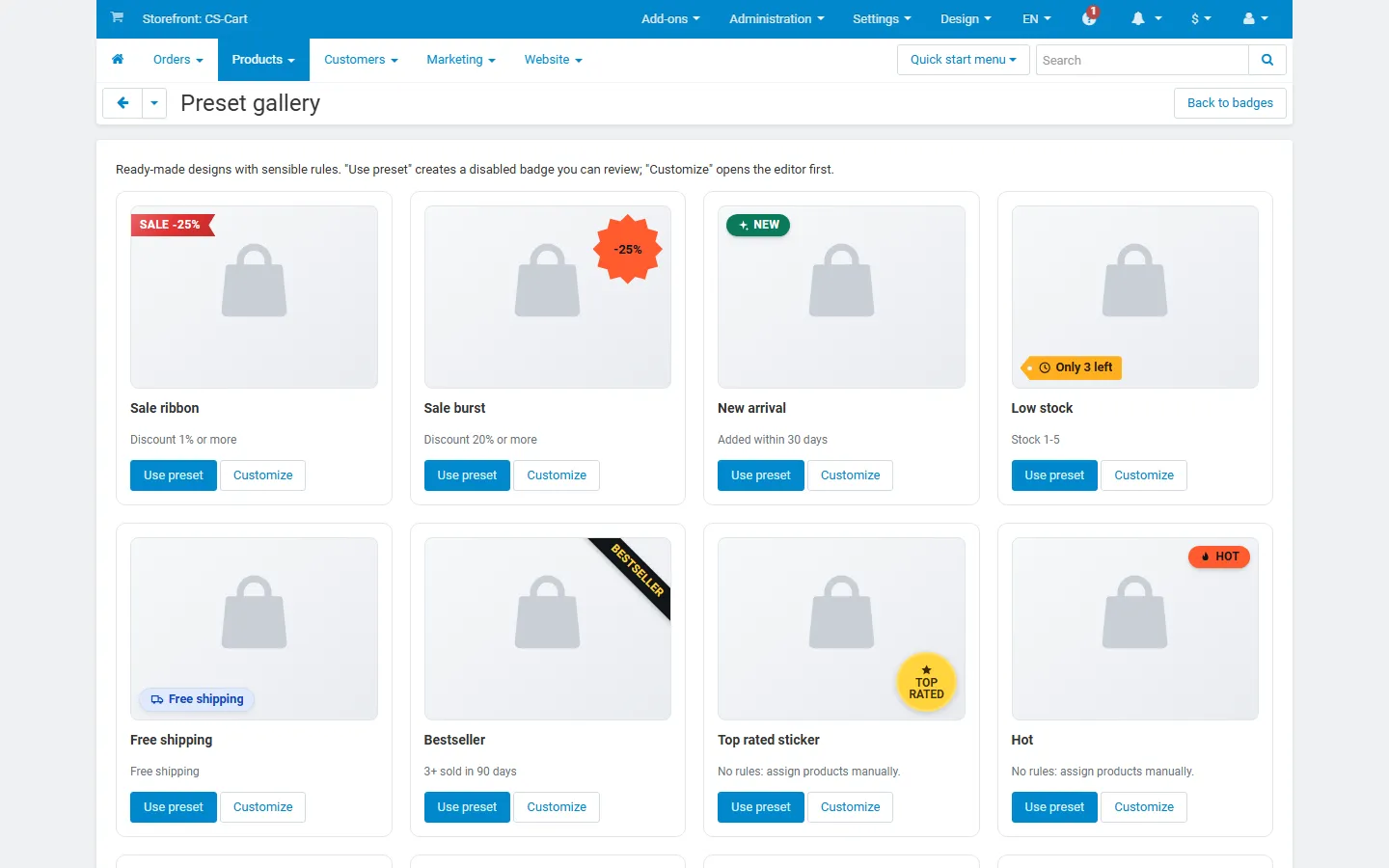Customize the Sale burst preset
This screenshot has height=868, width=1389.
pos(557,475)
